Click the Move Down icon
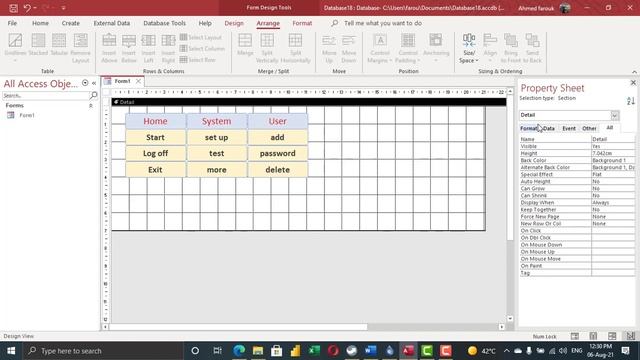This screenshot has width=640, height=360. click(x=349, y=48)
